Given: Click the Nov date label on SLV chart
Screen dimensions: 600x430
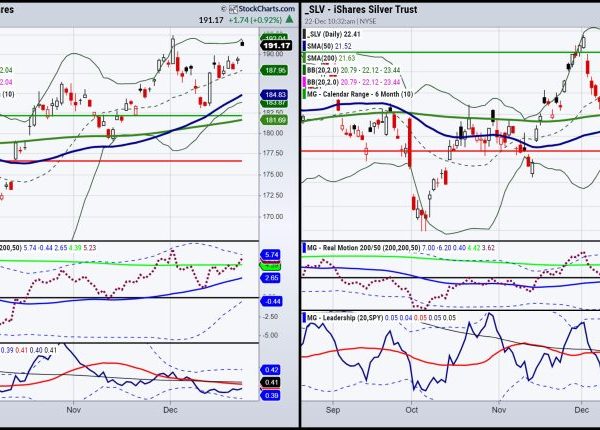Looking at the screenshot, I should [x=499, y=410].
